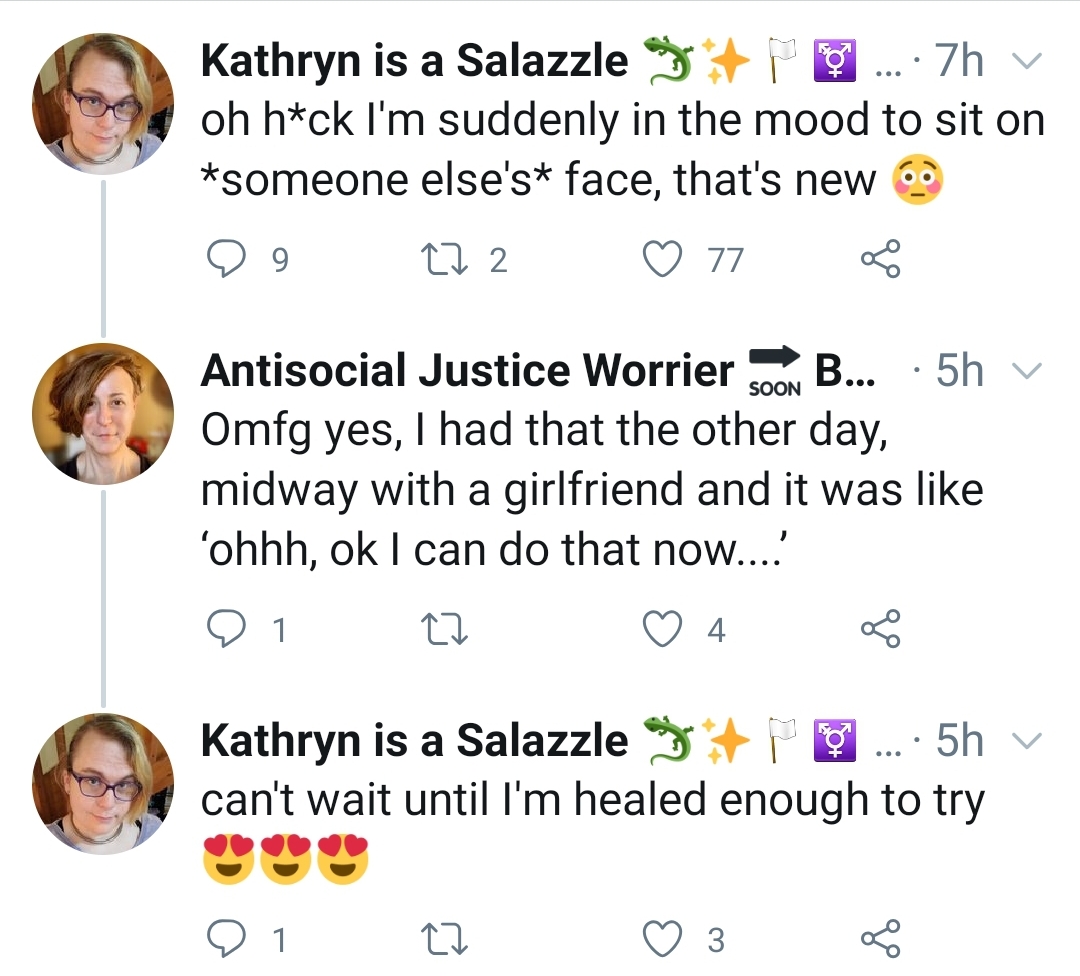Reply to the first tweet with 9 replies
The width and height of the screenshot is (1080, 976).
pyautogui.click(x=226, y=259)
